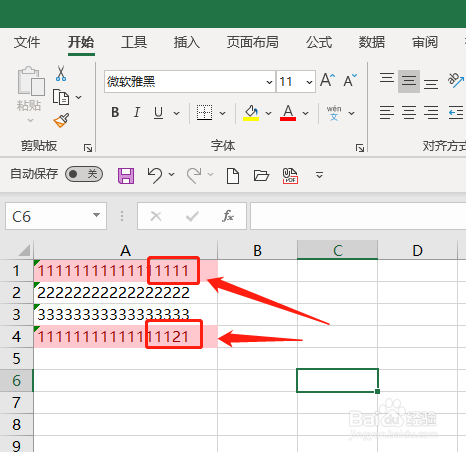Open font color dropdown arrow
Image resolution: width=466 pixels, height=452 pixels.
click(x=305, y=113)
